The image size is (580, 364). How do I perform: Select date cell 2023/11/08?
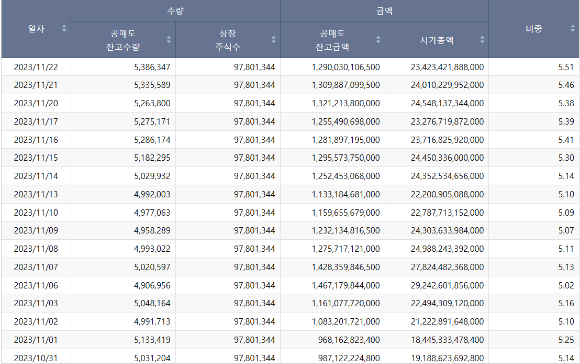pyautogui.click(x=36, y=249)
